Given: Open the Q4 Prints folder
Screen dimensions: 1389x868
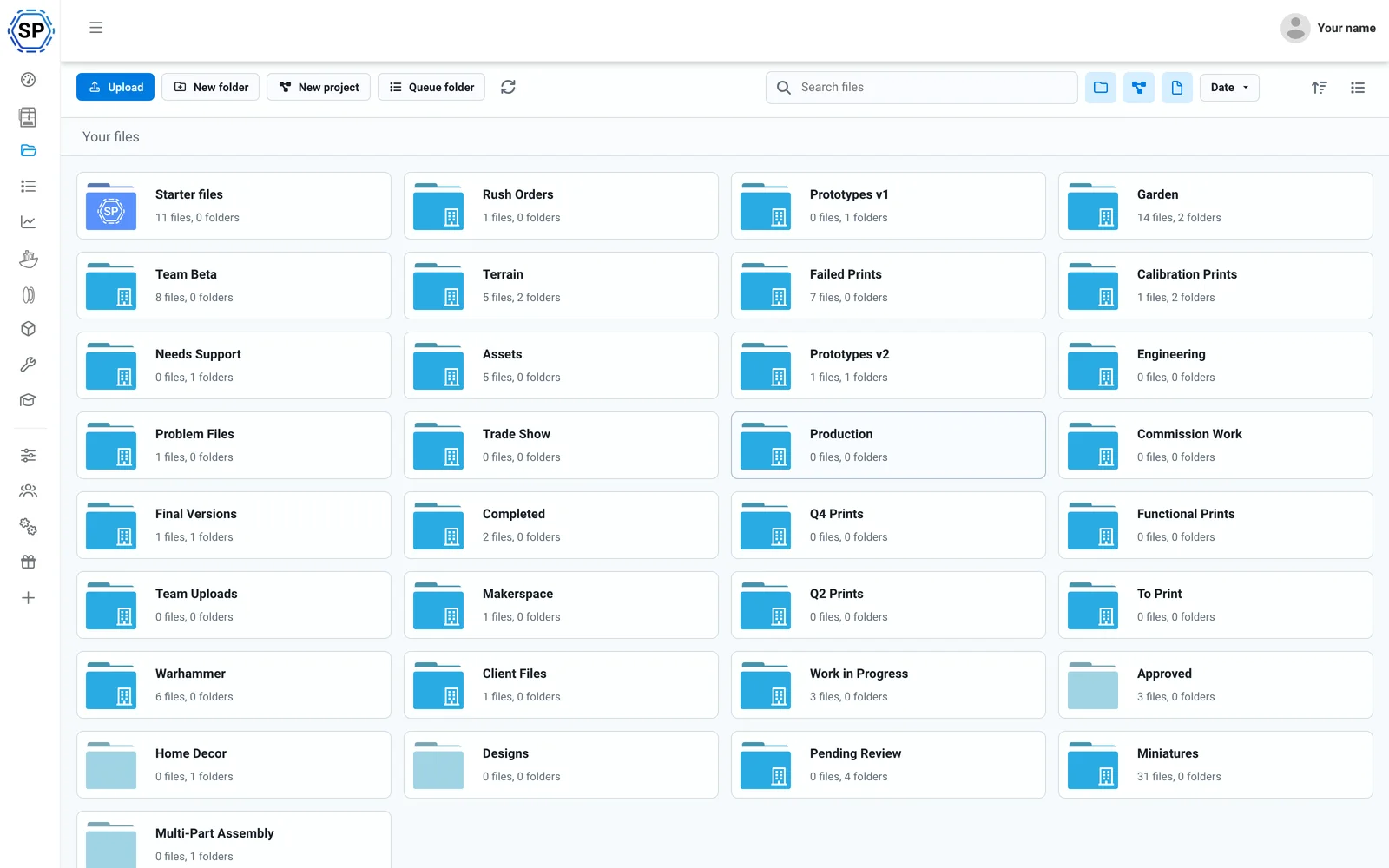Looking at the screenshot, I should click(x=888, y=525).
